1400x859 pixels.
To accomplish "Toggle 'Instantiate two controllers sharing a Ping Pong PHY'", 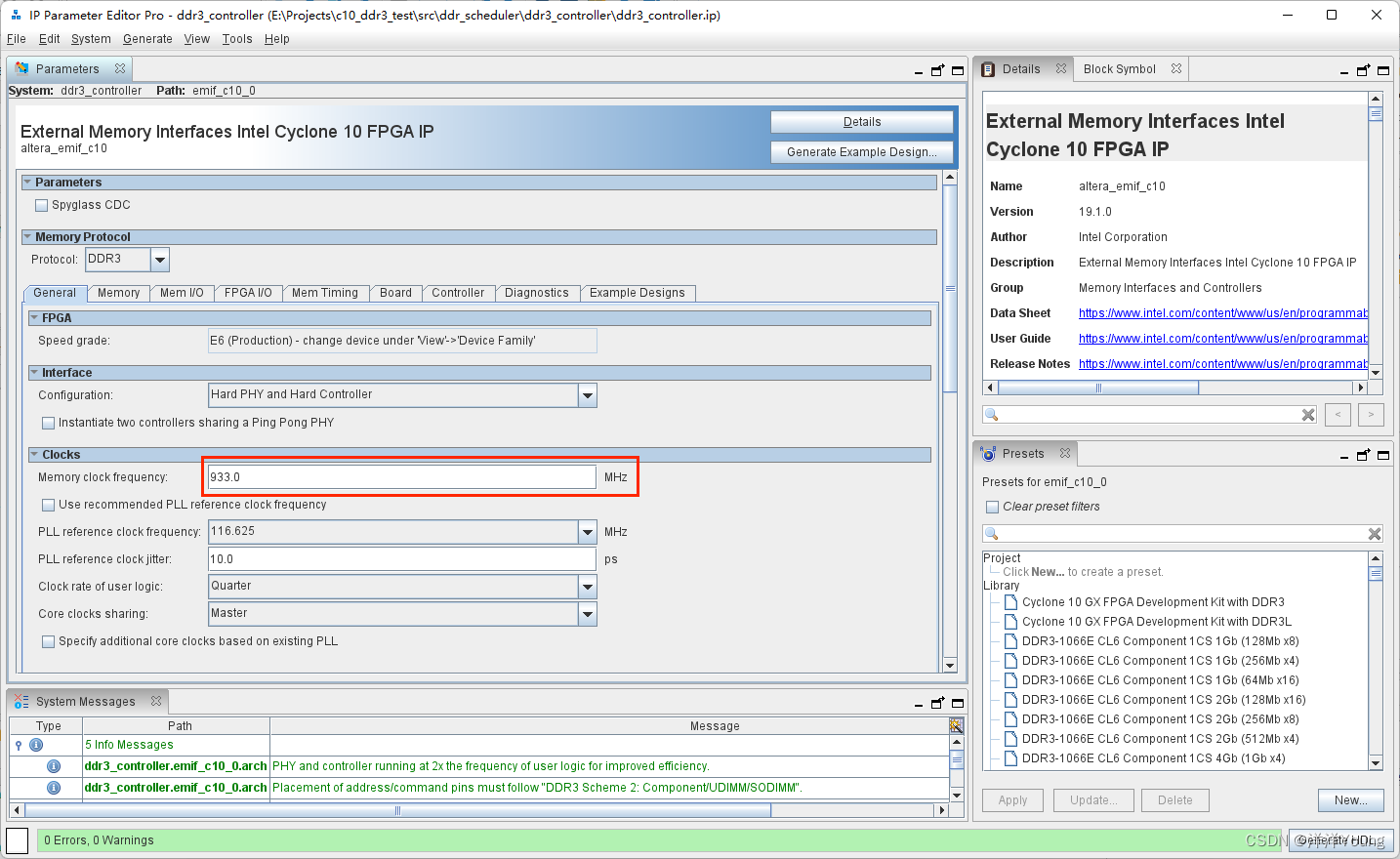I will (x=48, y=423).
